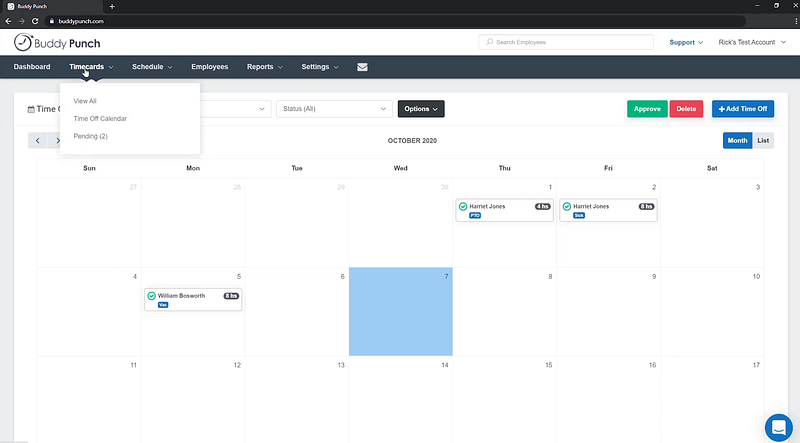Open the messages envelope icon
The width and height of the screenshot is (800, 443).
(x=362, y=67)
